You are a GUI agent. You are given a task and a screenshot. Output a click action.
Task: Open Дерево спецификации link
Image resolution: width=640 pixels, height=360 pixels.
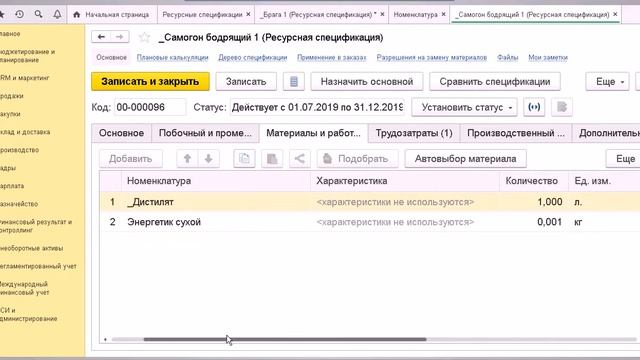253,58
